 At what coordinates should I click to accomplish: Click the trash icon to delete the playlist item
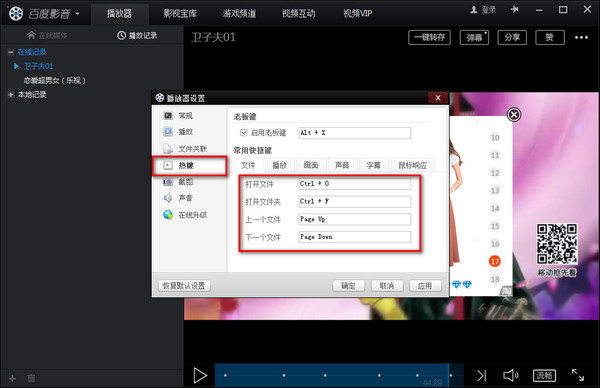(31, 378)
